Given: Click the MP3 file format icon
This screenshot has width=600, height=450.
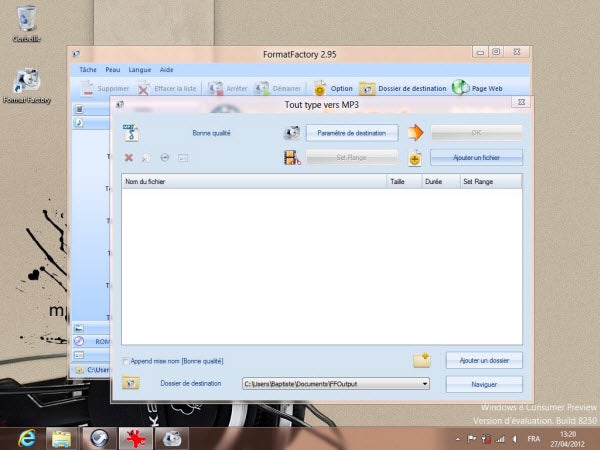Looking at the screenshot, I should click(x=131, y=133).
